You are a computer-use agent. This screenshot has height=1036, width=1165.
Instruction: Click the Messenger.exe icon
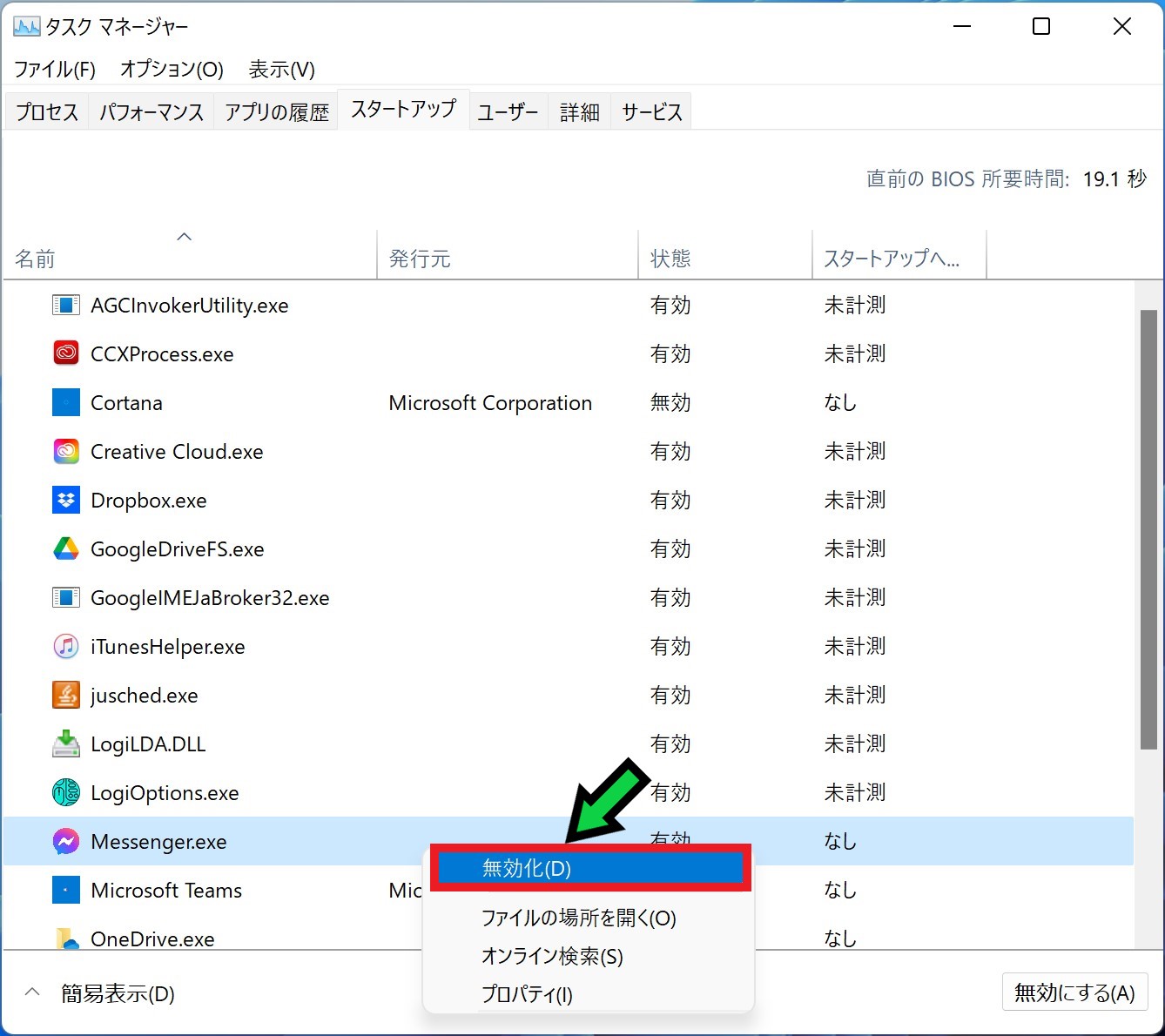66,842
